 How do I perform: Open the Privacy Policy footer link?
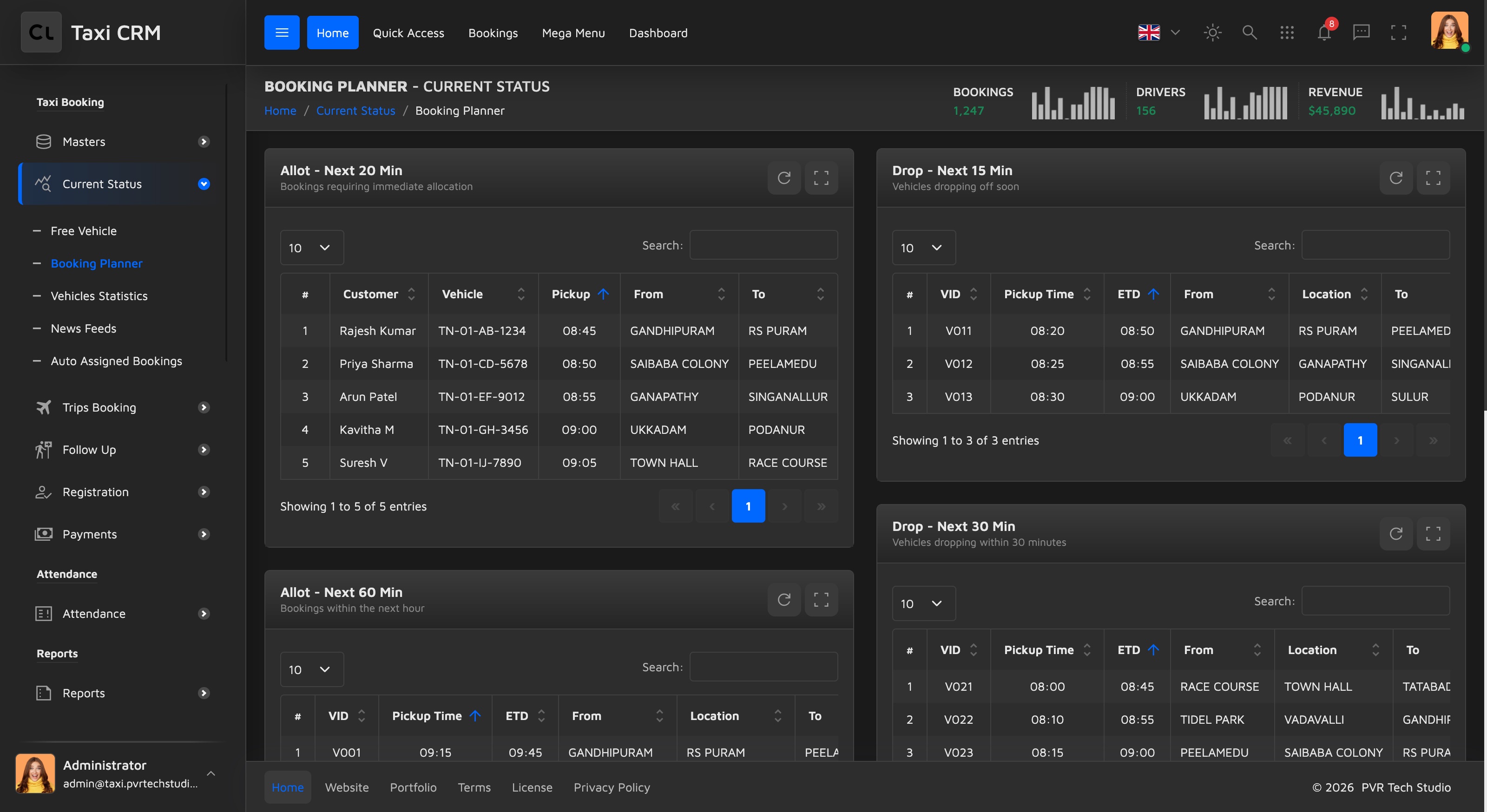point(612,787)
